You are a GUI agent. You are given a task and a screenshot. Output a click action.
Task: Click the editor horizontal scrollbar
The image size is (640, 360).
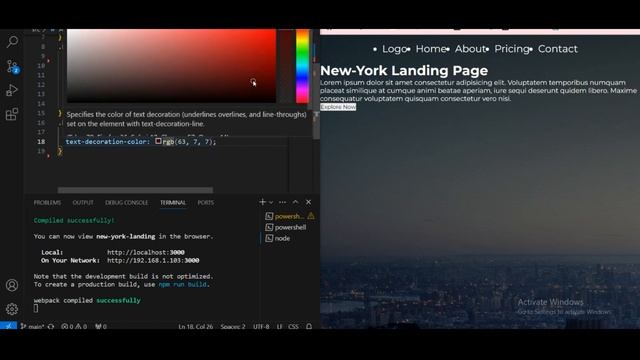[135, 190]
